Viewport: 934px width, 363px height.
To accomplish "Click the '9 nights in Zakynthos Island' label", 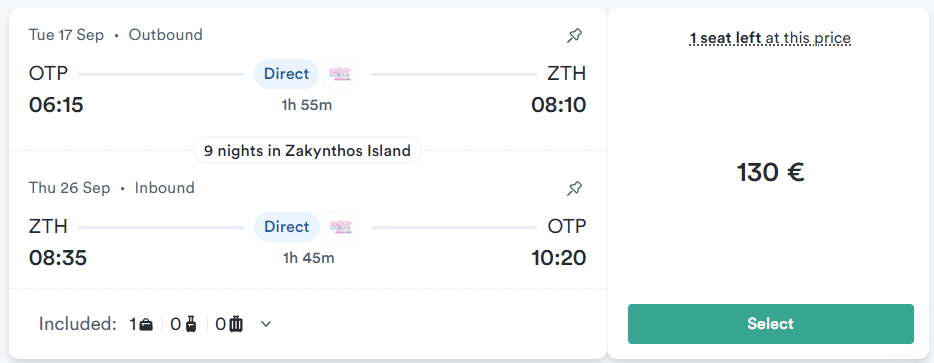I will (x=307, y=150).
